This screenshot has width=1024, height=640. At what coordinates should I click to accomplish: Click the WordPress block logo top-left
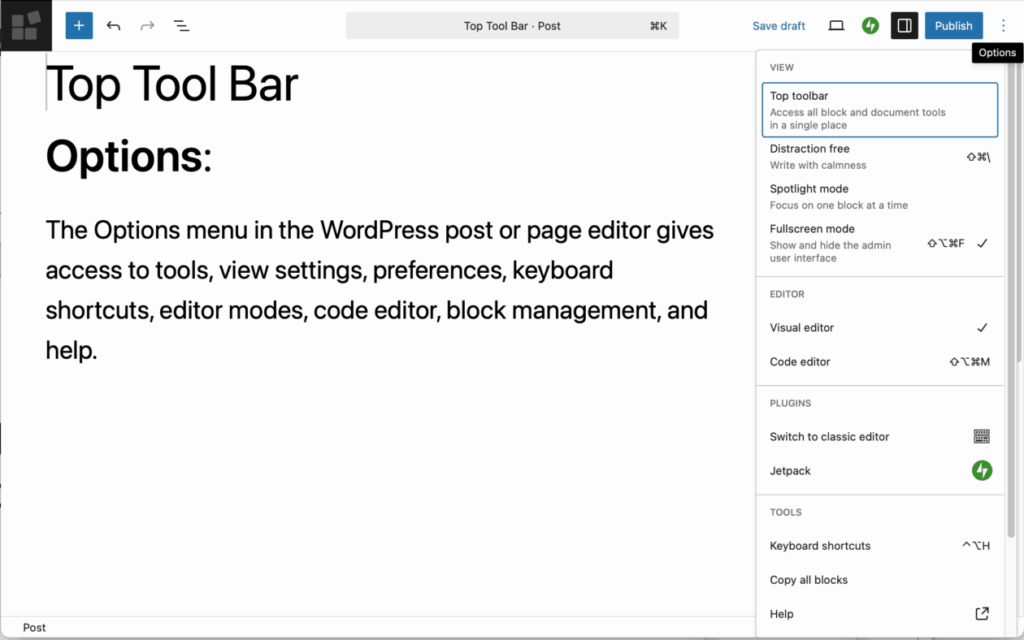coord(25,25)
